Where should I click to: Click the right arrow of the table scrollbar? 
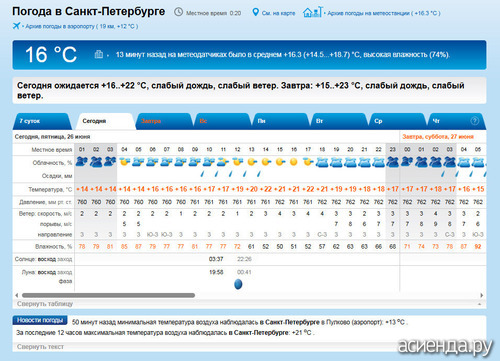click(x=481, y=295)
